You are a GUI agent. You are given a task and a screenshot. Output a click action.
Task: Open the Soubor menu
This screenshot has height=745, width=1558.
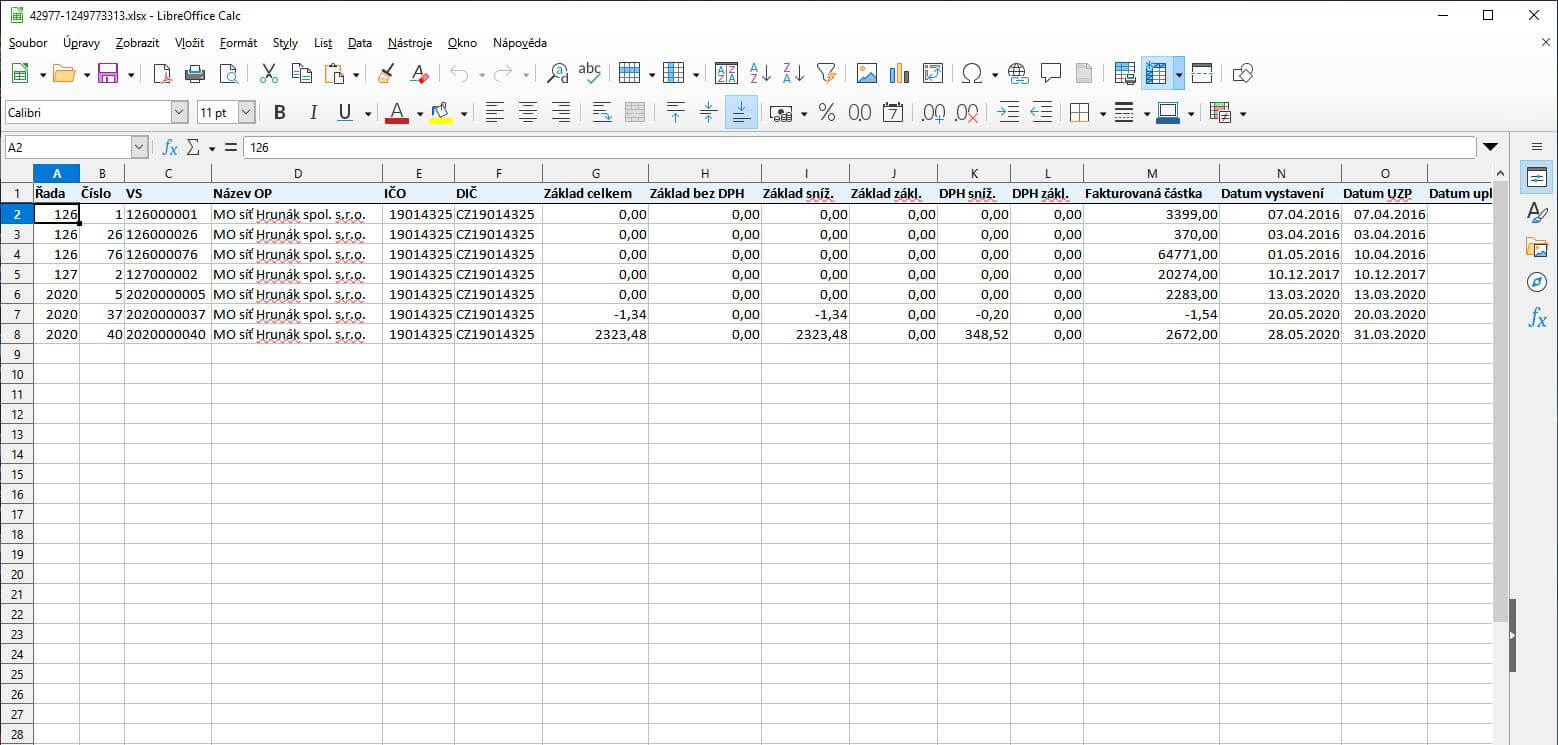[x=28, y=43]
